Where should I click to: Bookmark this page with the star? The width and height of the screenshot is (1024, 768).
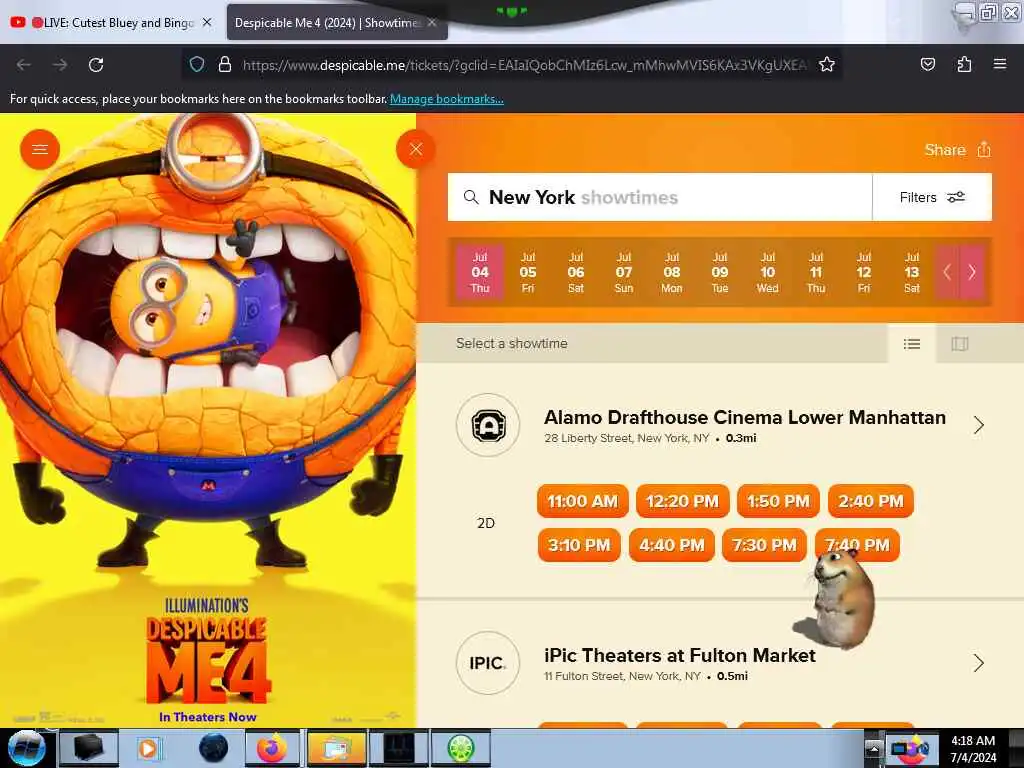pos(827,64)
